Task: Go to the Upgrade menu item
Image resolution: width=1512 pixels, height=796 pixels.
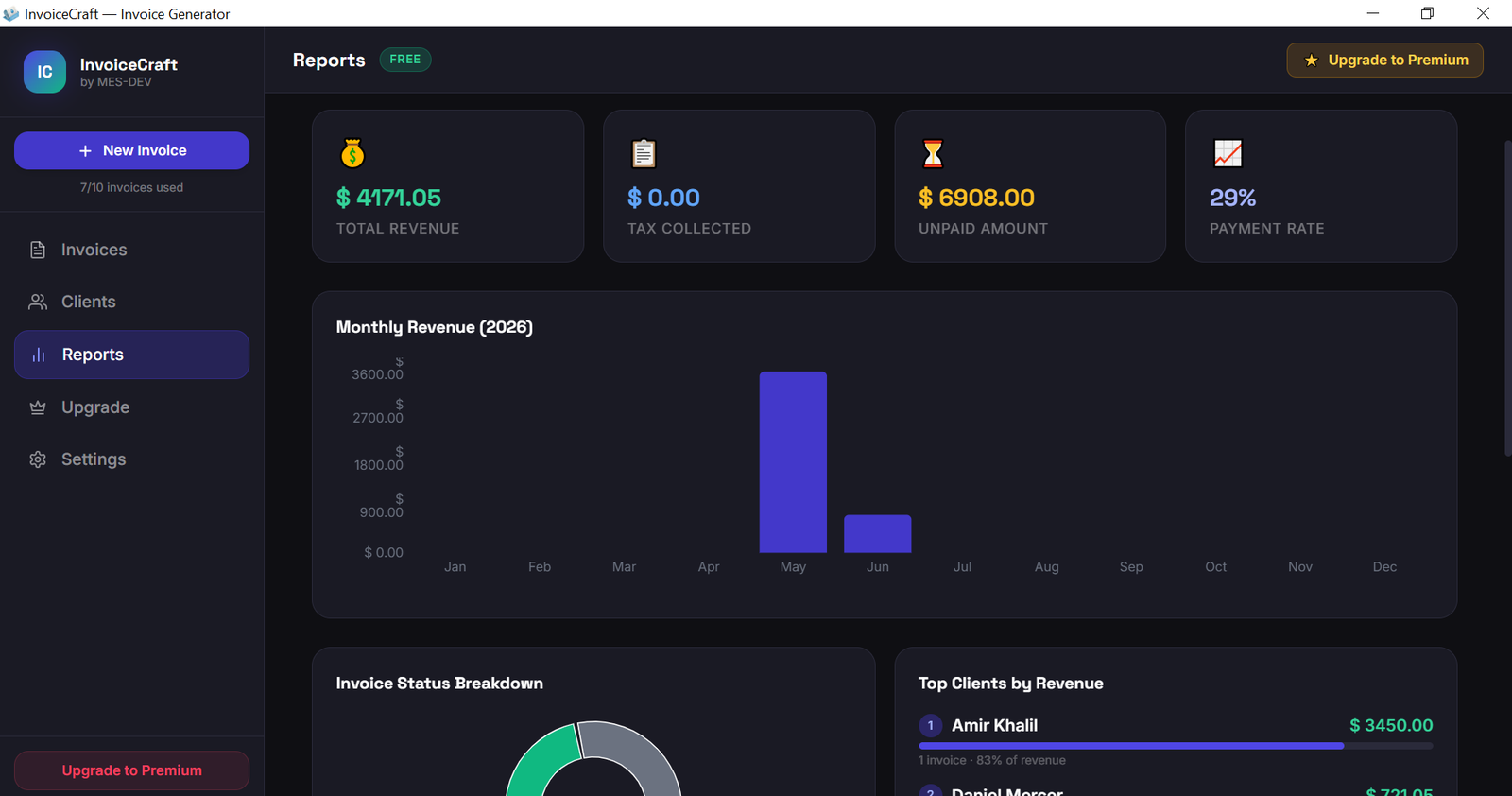Action: pyautogui.click(x=131, y=407)
